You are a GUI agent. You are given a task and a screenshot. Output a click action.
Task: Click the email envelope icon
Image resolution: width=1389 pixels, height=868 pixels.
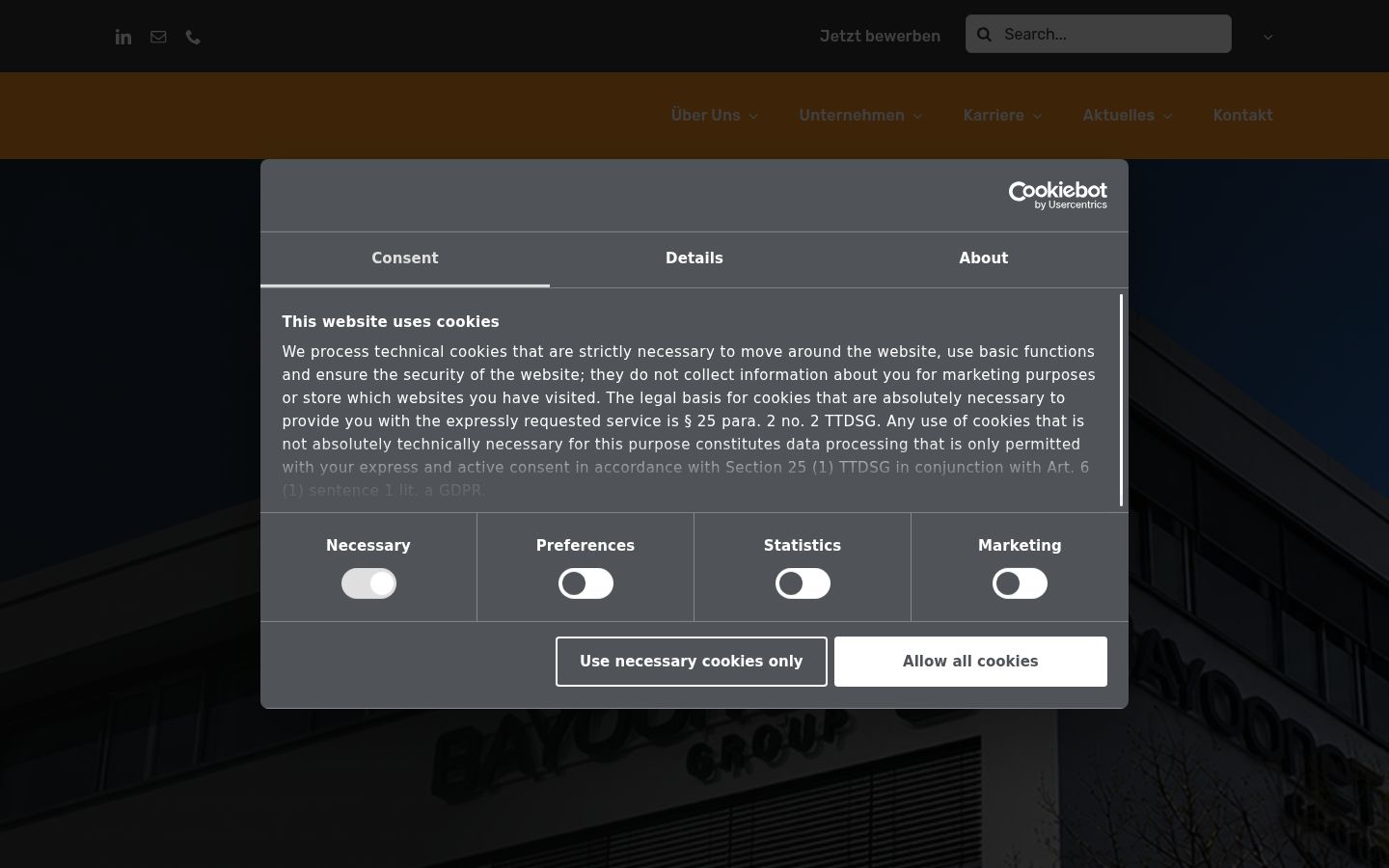(158, 37)
